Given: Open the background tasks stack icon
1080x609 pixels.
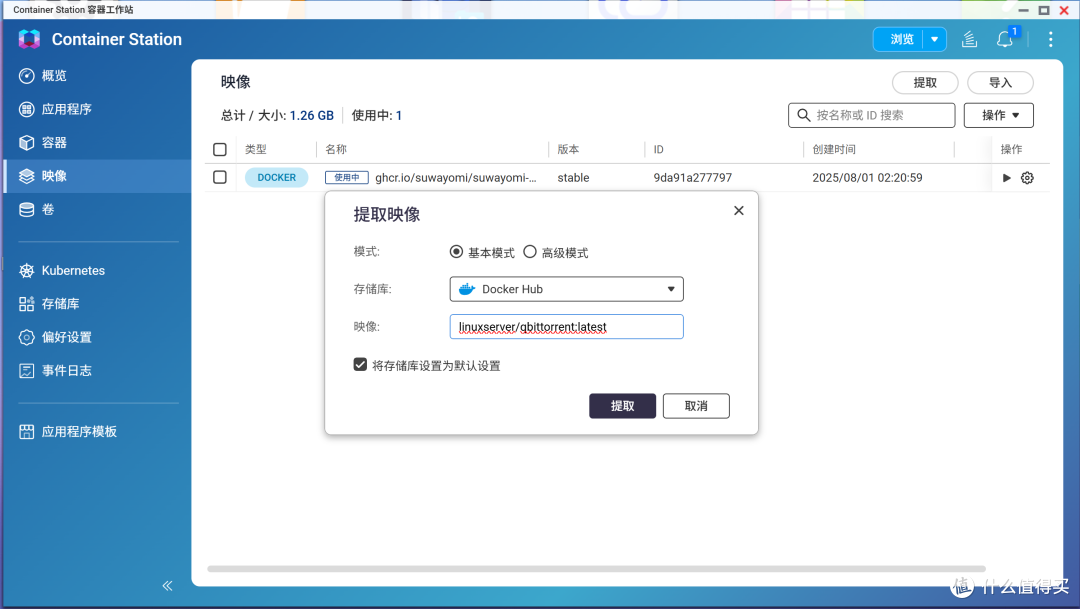Looking at the screenshot, I should pyautogui.click(x=969, y=39).
